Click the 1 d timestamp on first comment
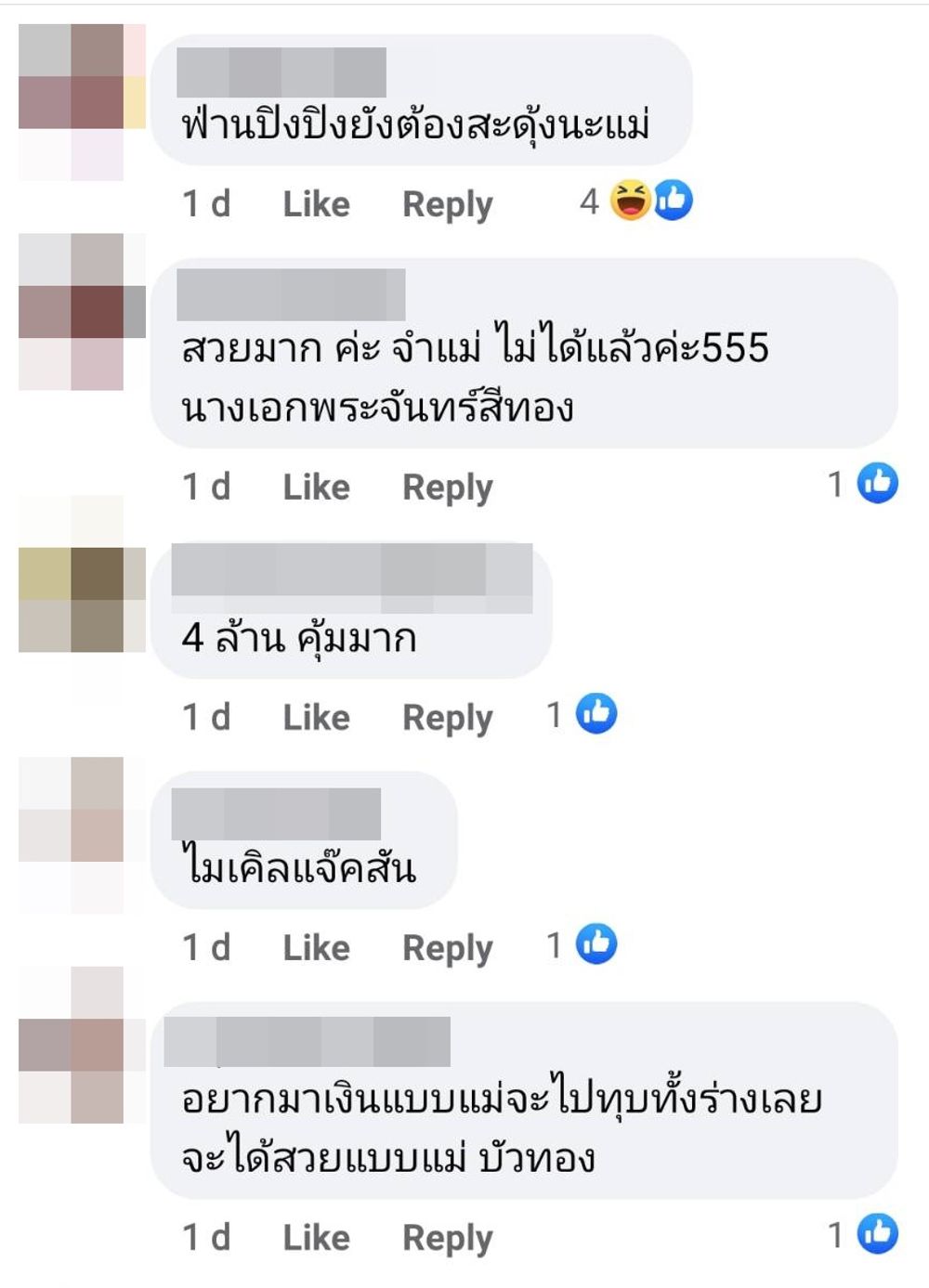Viewport: 929px width, 1288px height. (x=206, y=204)
